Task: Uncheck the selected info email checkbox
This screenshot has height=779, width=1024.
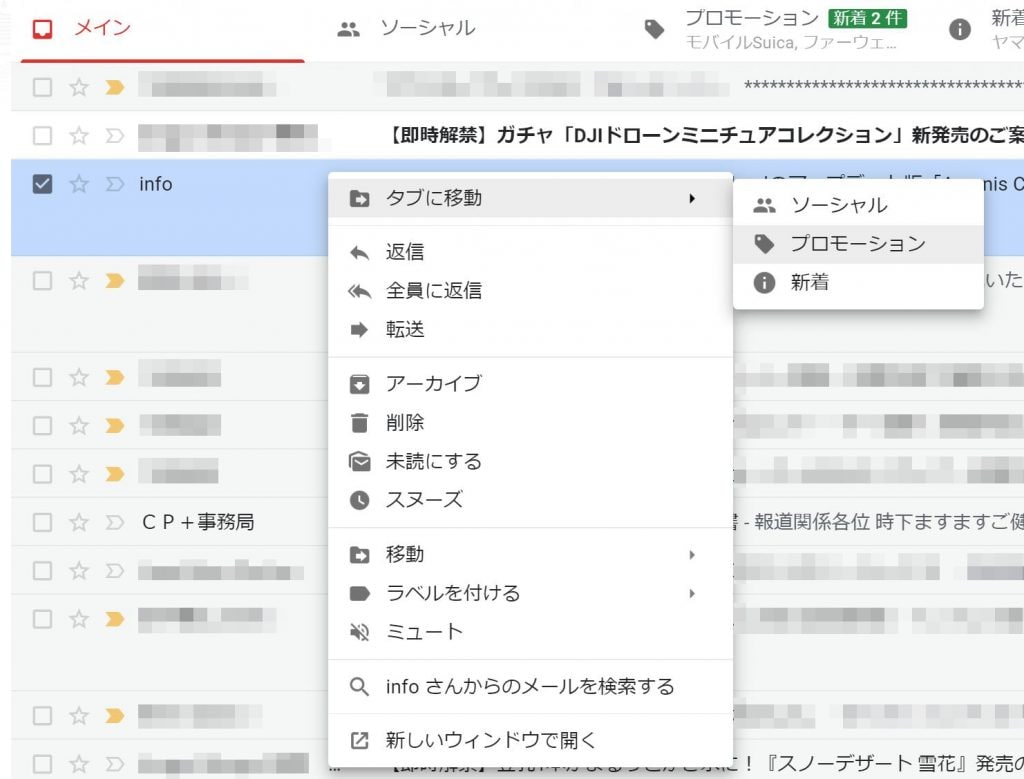Action: [42, 184]
